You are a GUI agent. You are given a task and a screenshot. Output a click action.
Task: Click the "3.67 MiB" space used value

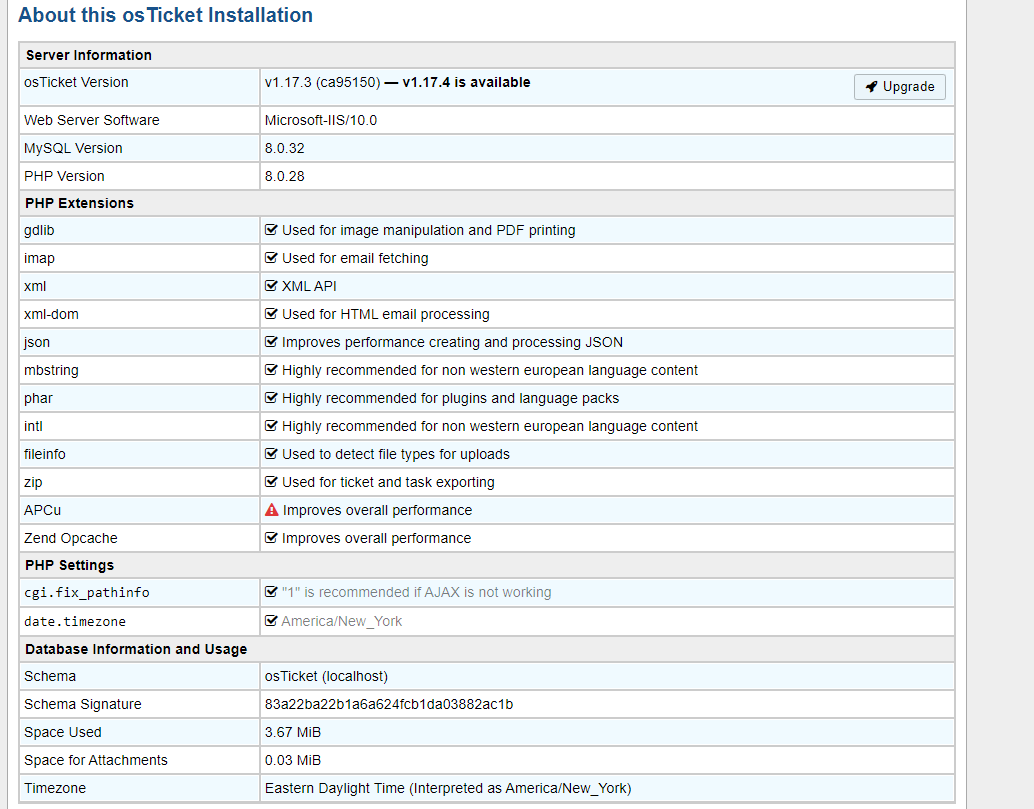tap(293, 733)
